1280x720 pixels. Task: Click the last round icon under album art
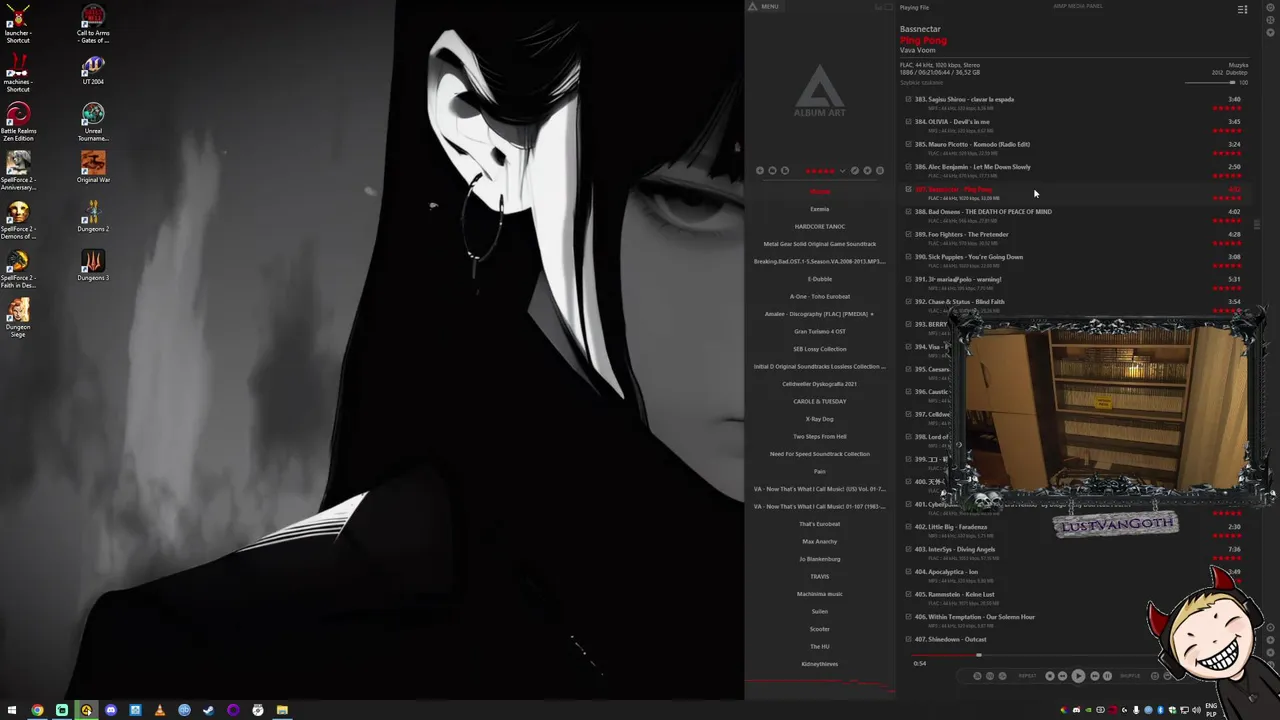[x=880, y=171]
